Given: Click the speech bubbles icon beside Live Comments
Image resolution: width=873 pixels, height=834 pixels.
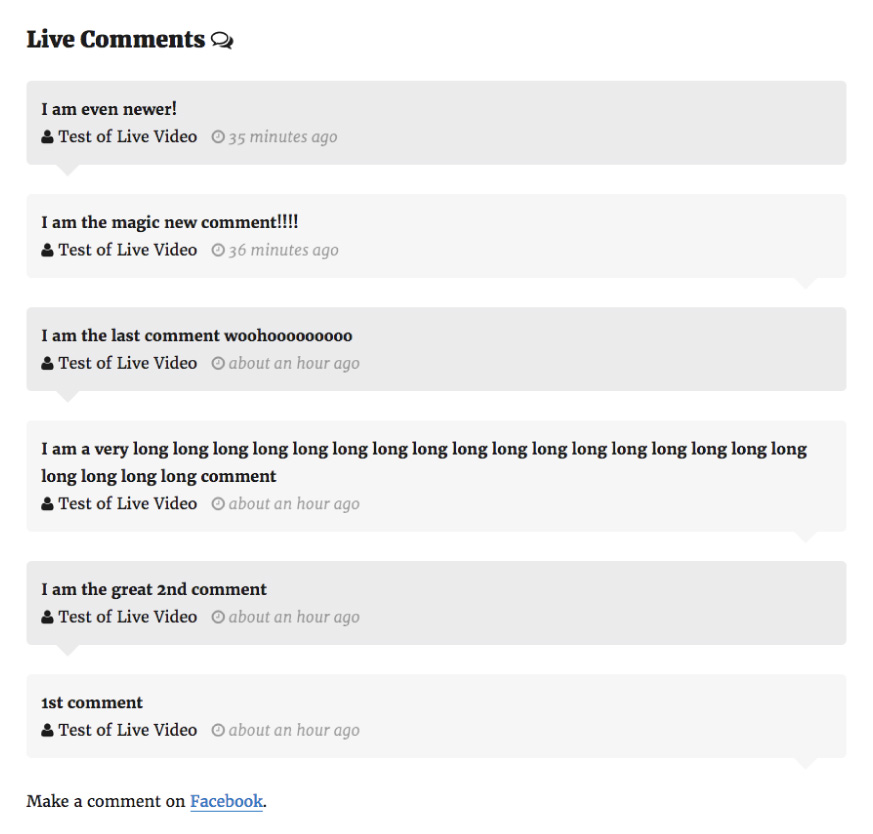Looking at the screenshot, I should pos(222,41).
